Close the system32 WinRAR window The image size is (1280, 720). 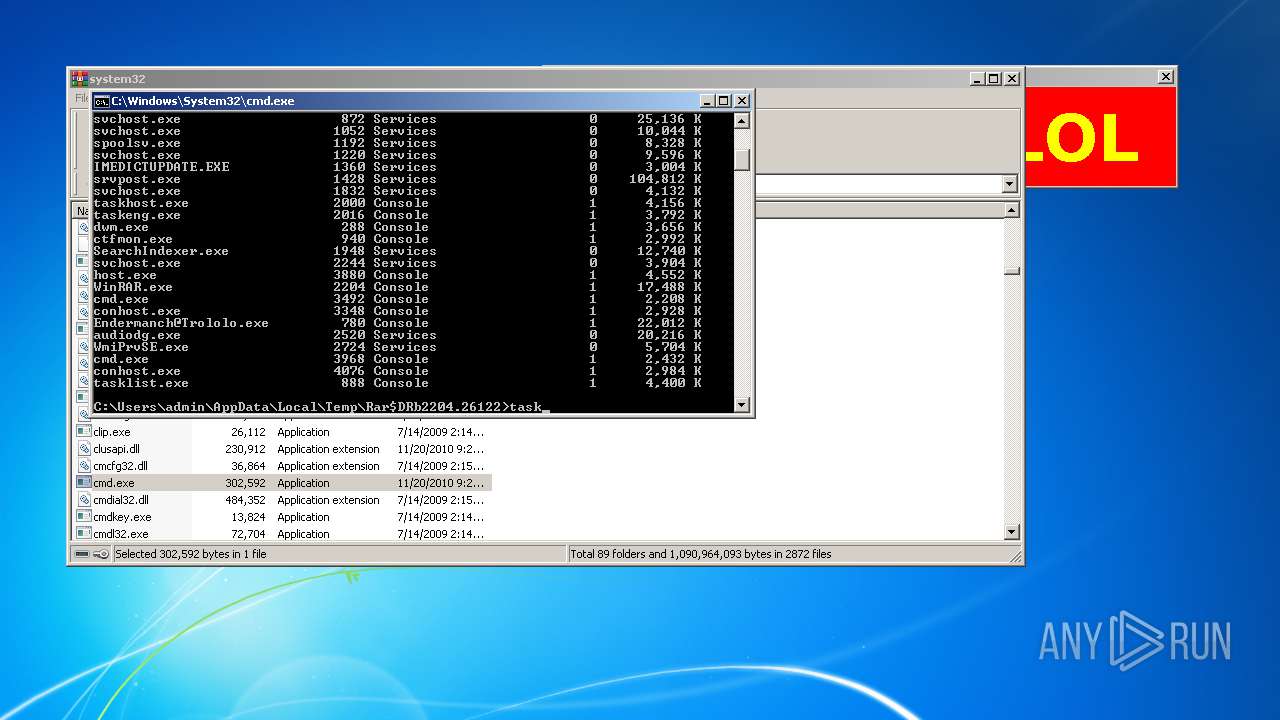point(1012,78)
